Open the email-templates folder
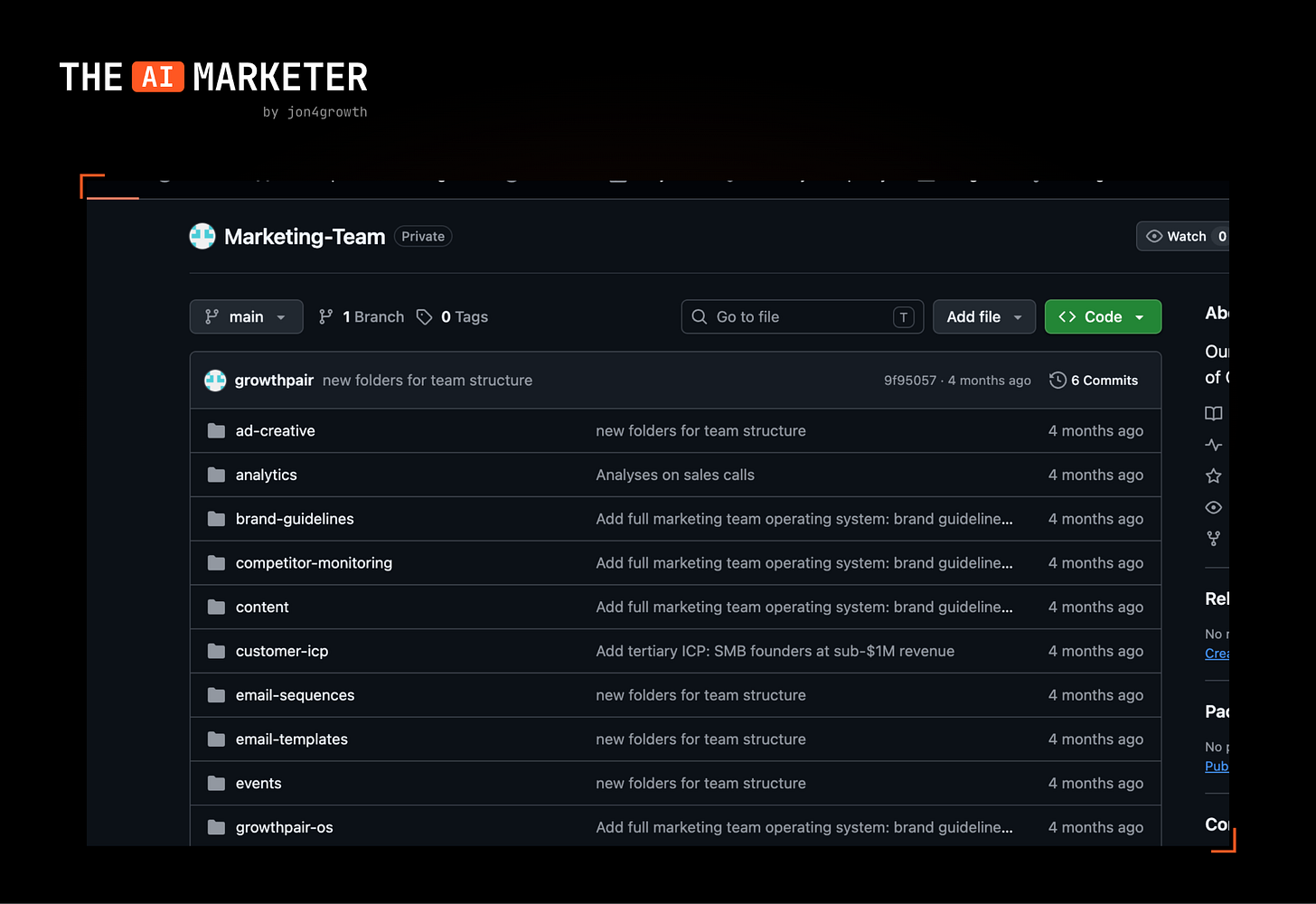 (292, 739)
